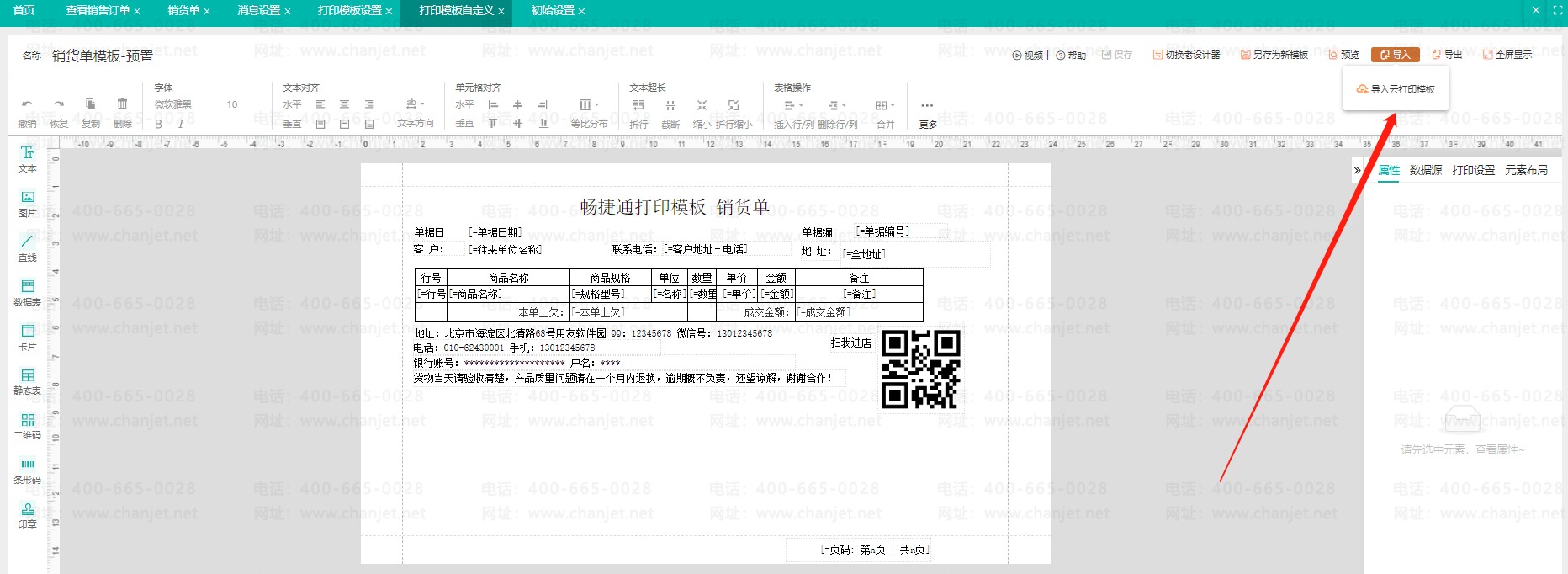Open the 打印设置 tab in right panel
Image resolution: width=1568 pixels, height=574 pixels.
tap(1473, 170)
